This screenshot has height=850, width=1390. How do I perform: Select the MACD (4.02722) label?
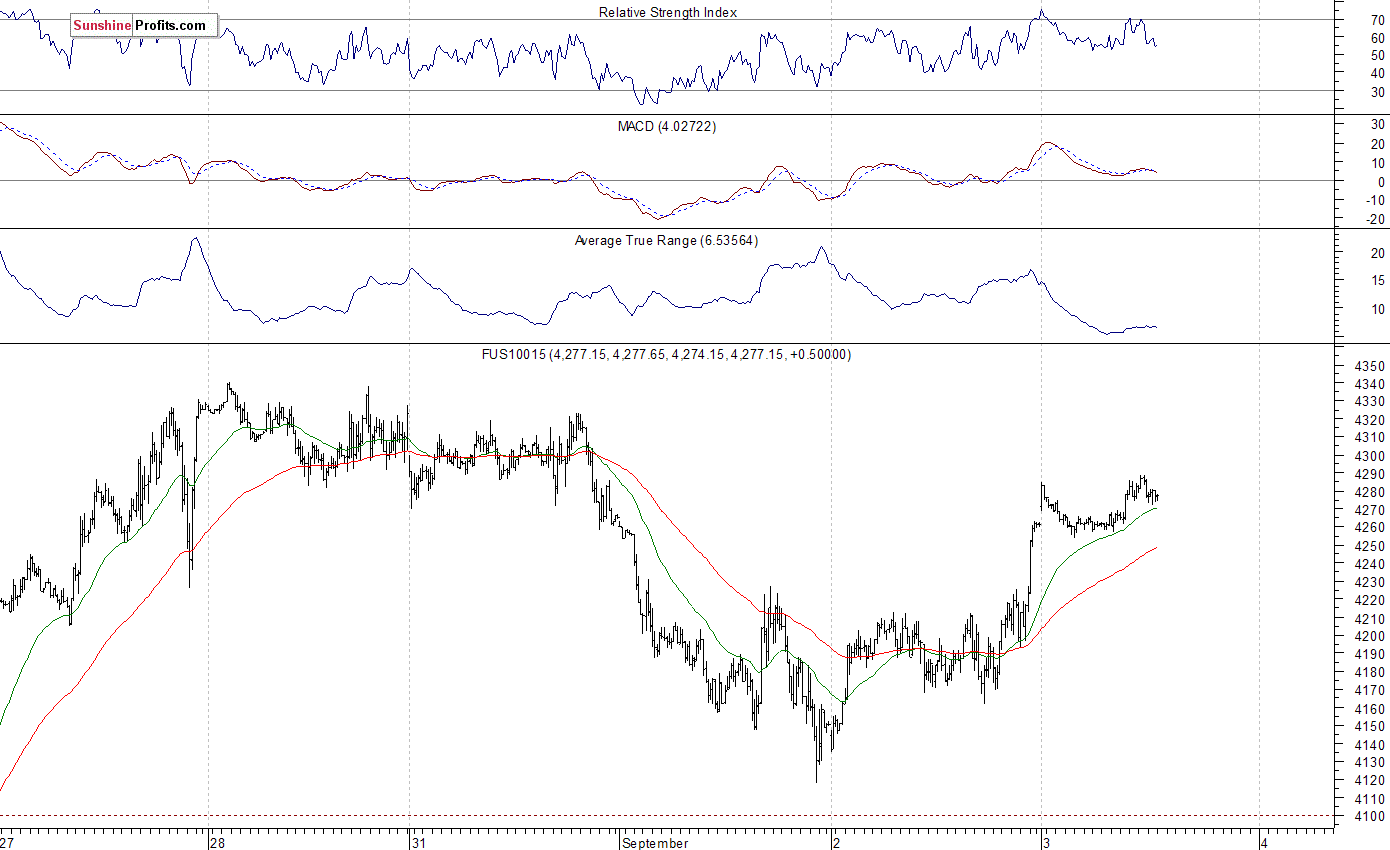(667, 126)
